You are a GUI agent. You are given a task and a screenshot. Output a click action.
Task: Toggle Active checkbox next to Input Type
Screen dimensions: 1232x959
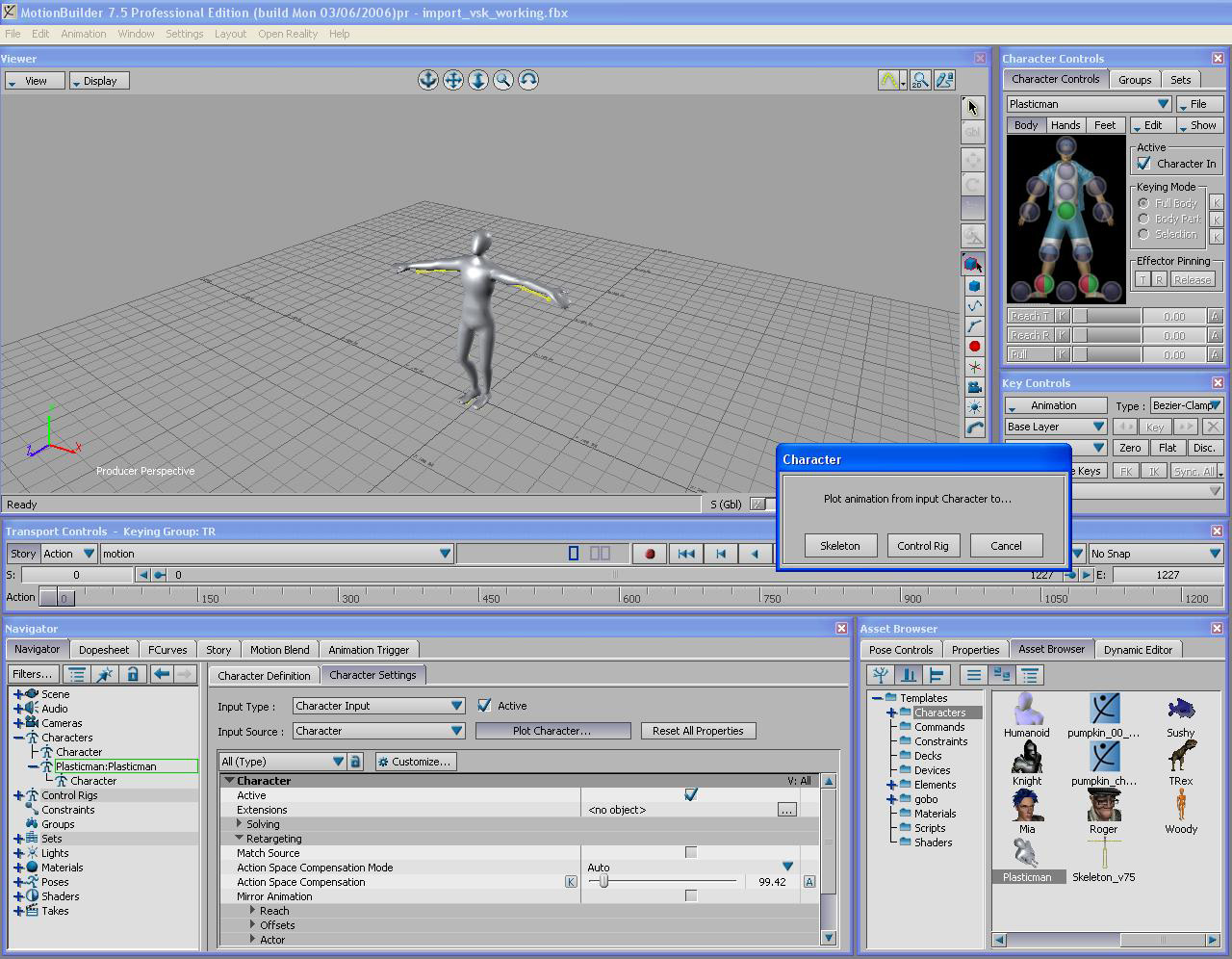tap(484, 706)
